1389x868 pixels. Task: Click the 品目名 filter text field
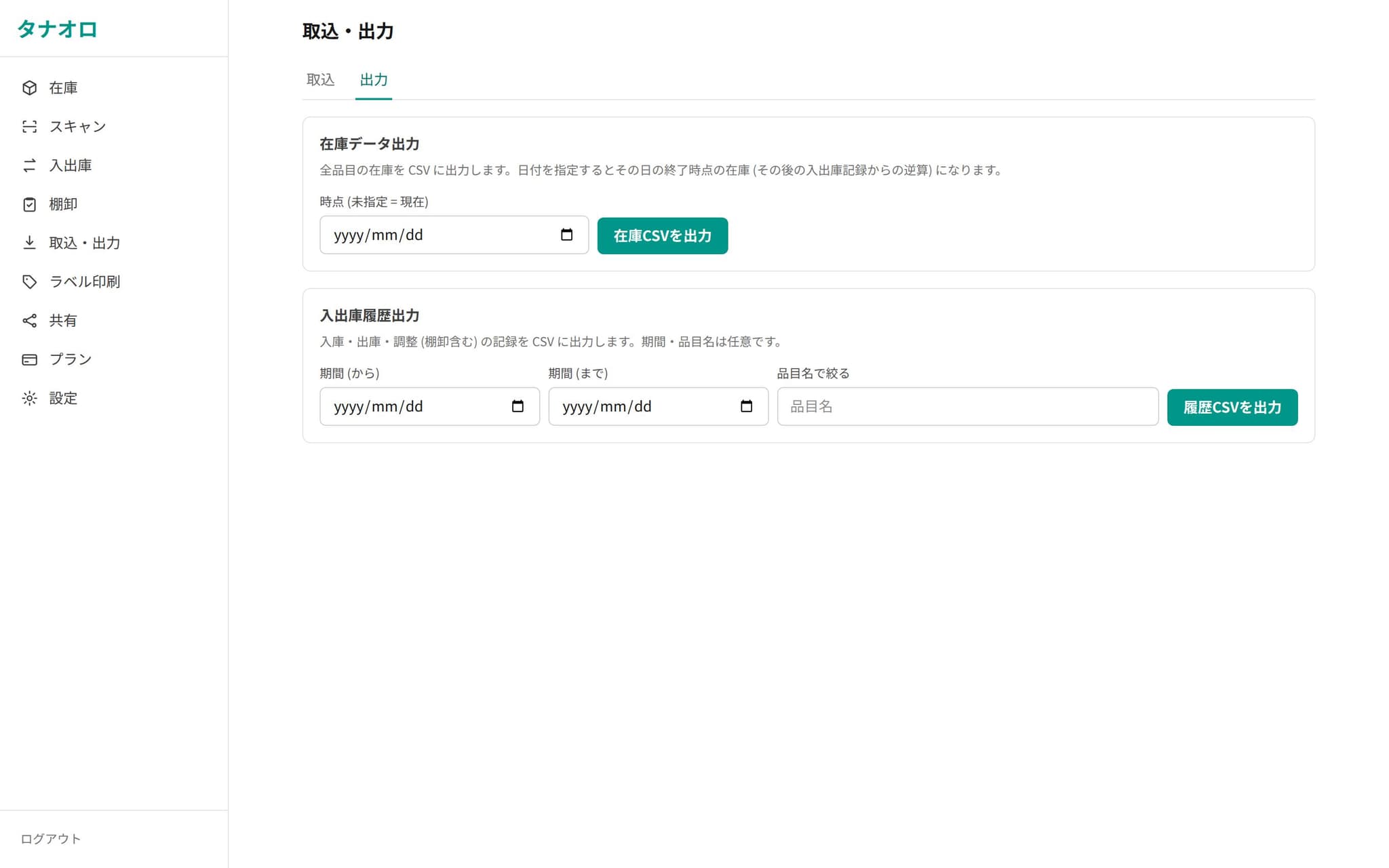coord(968,407)
